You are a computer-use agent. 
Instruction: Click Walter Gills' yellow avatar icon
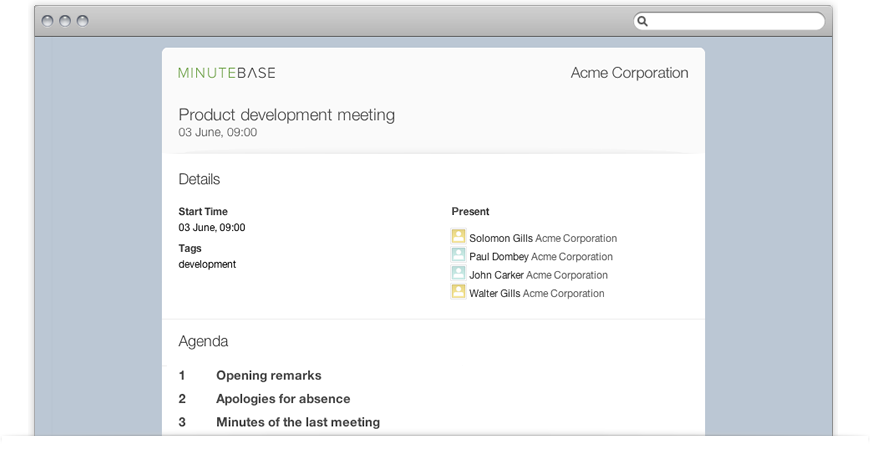[458, 291]
